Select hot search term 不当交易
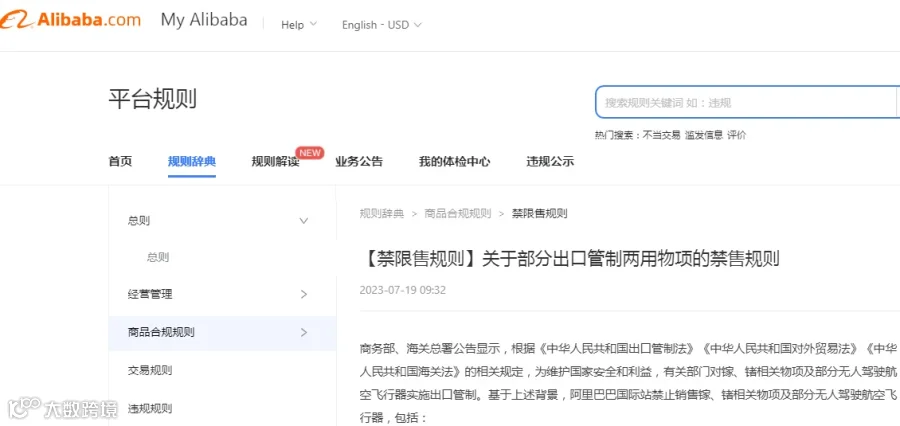Screen dimensions: 900x426 pyautogui.click(x=661, y=135)
